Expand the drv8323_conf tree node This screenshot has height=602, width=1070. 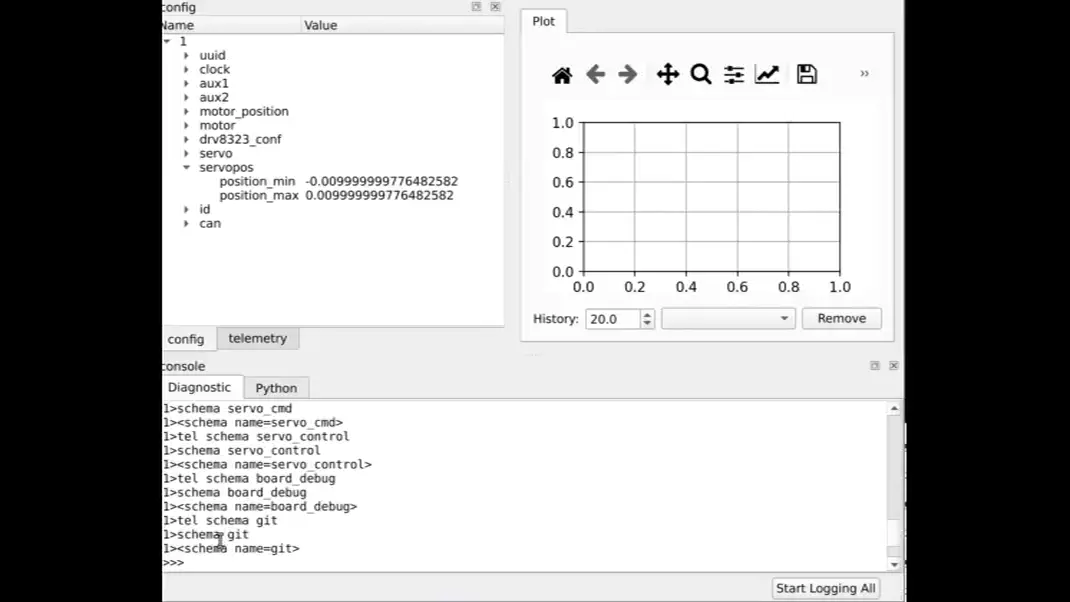[x=187, y=140]
